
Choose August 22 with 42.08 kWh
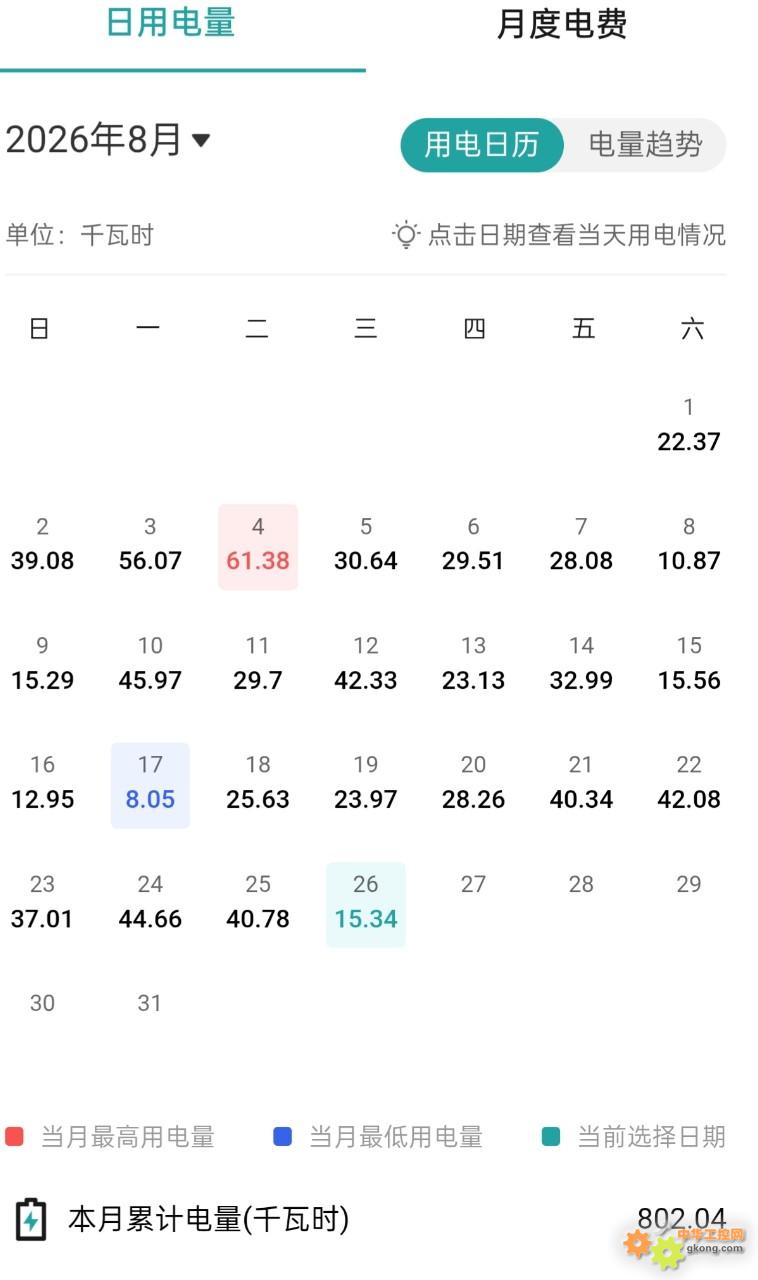[x=689, y=783]
